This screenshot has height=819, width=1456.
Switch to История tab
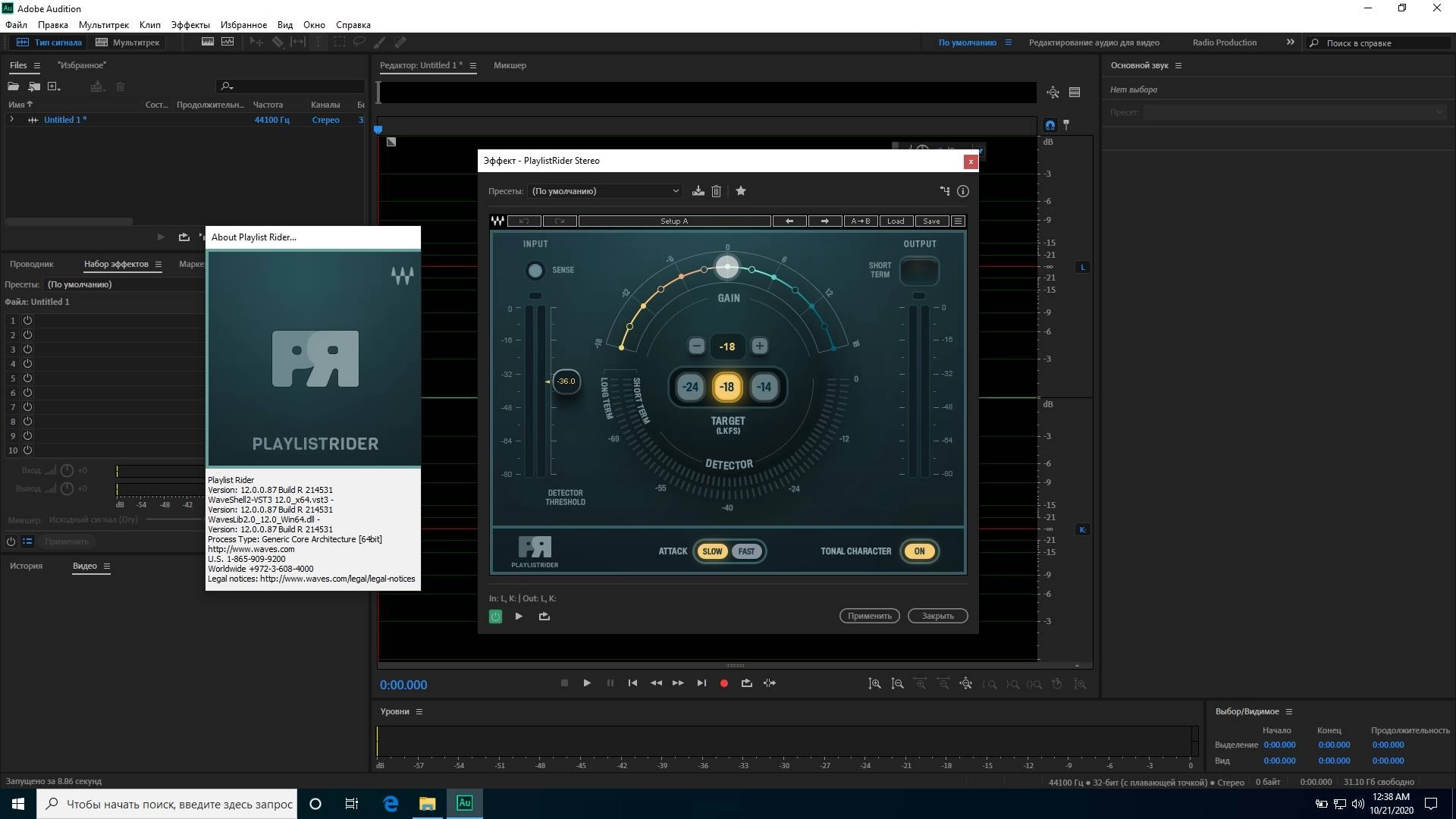point(26,566)
